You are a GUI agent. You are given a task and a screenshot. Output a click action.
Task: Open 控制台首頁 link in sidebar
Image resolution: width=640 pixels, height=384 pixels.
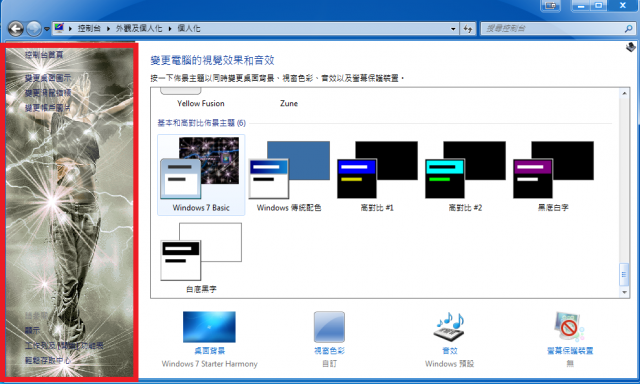[44, 55]
